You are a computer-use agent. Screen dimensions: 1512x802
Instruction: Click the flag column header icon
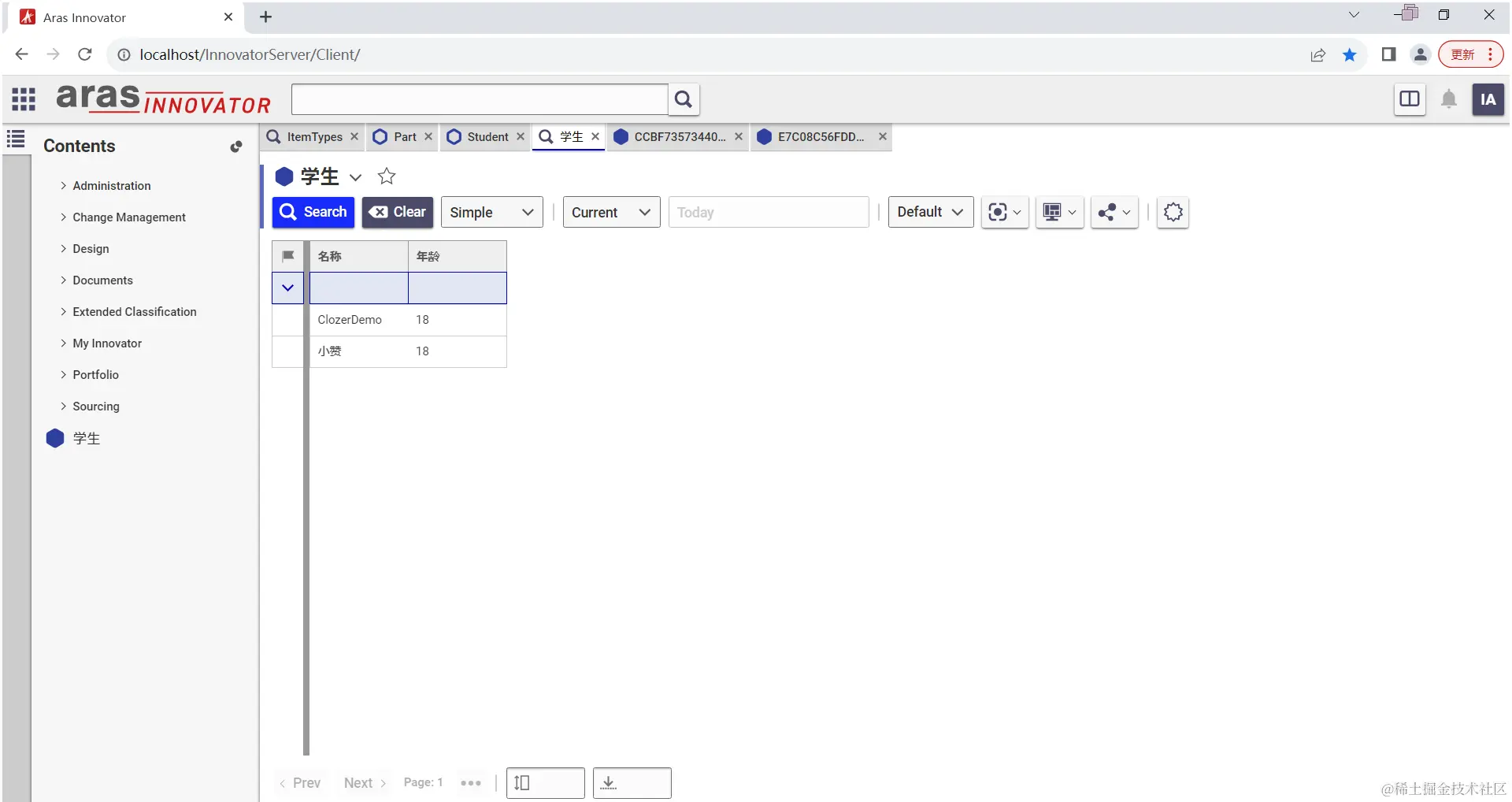click(288, 256)
